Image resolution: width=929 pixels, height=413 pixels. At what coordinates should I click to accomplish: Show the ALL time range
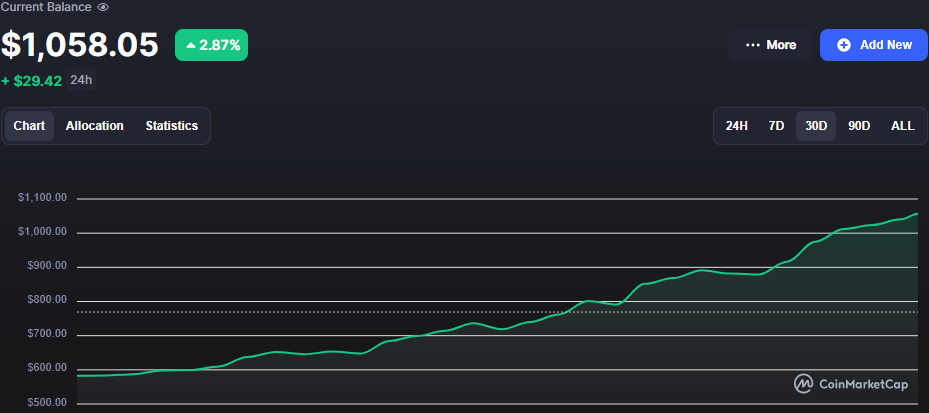902,126
